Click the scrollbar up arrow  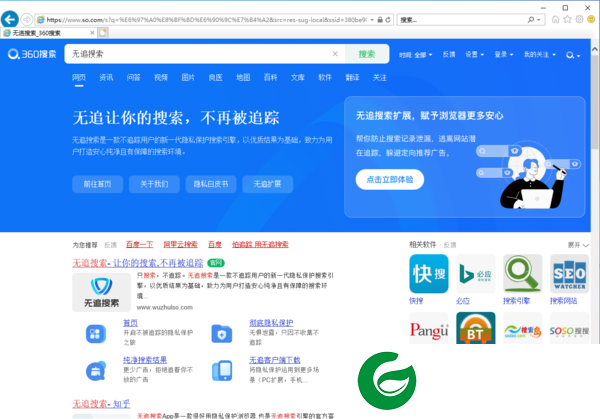pyautogui.click(x=595, y=49)
